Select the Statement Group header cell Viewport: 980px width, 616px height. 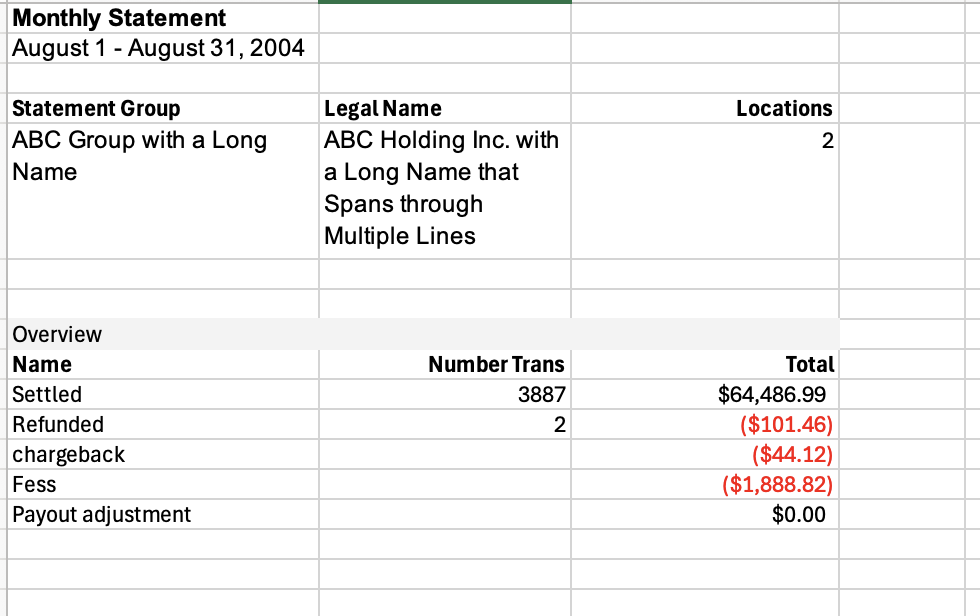pos(96,108)
